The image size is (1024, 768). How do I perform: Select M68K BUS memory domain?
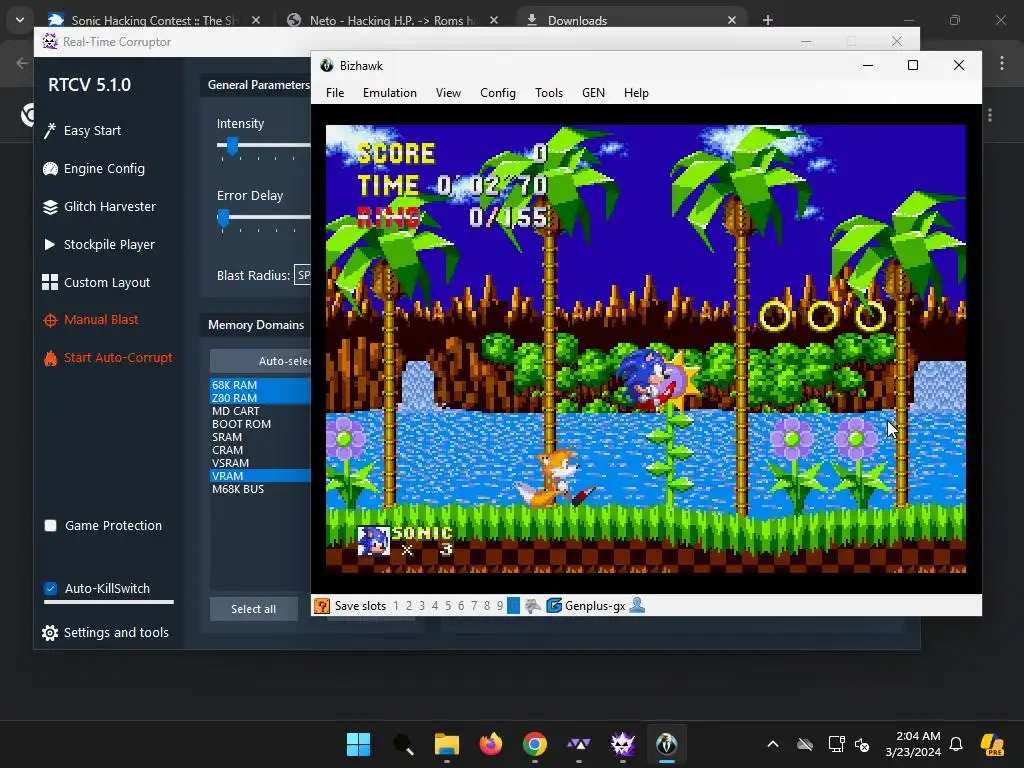(x=260, y=489)
